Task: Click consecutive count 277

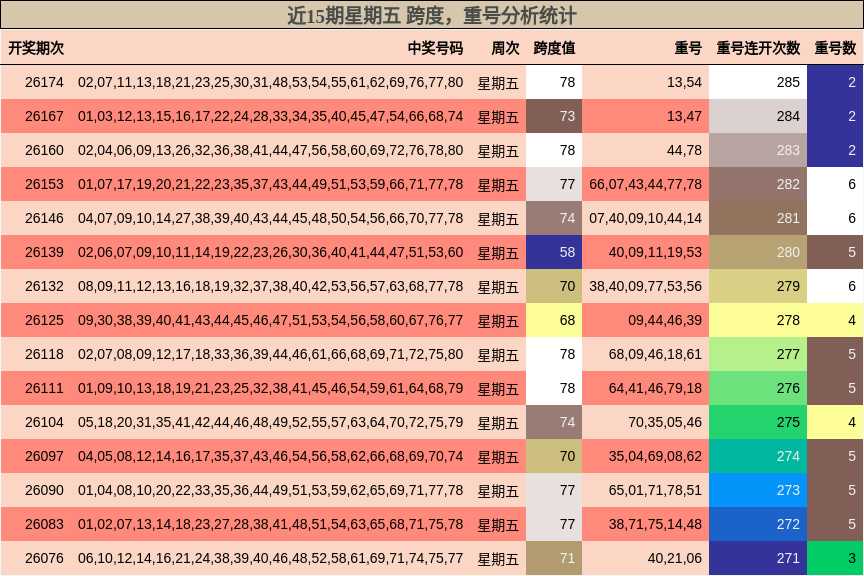Action: point(758,354)
